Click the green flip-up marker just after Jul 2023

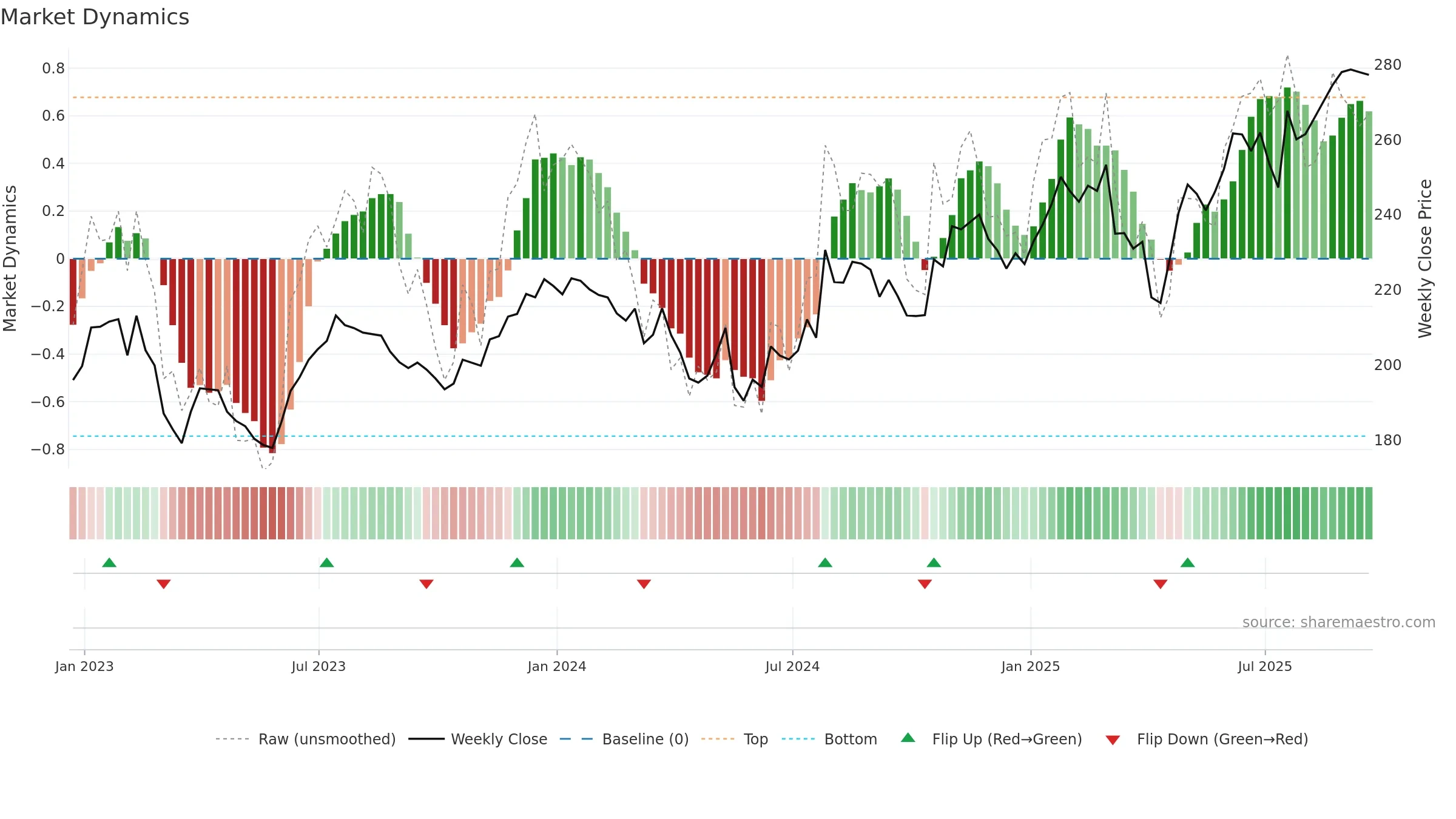coord(326,562)
